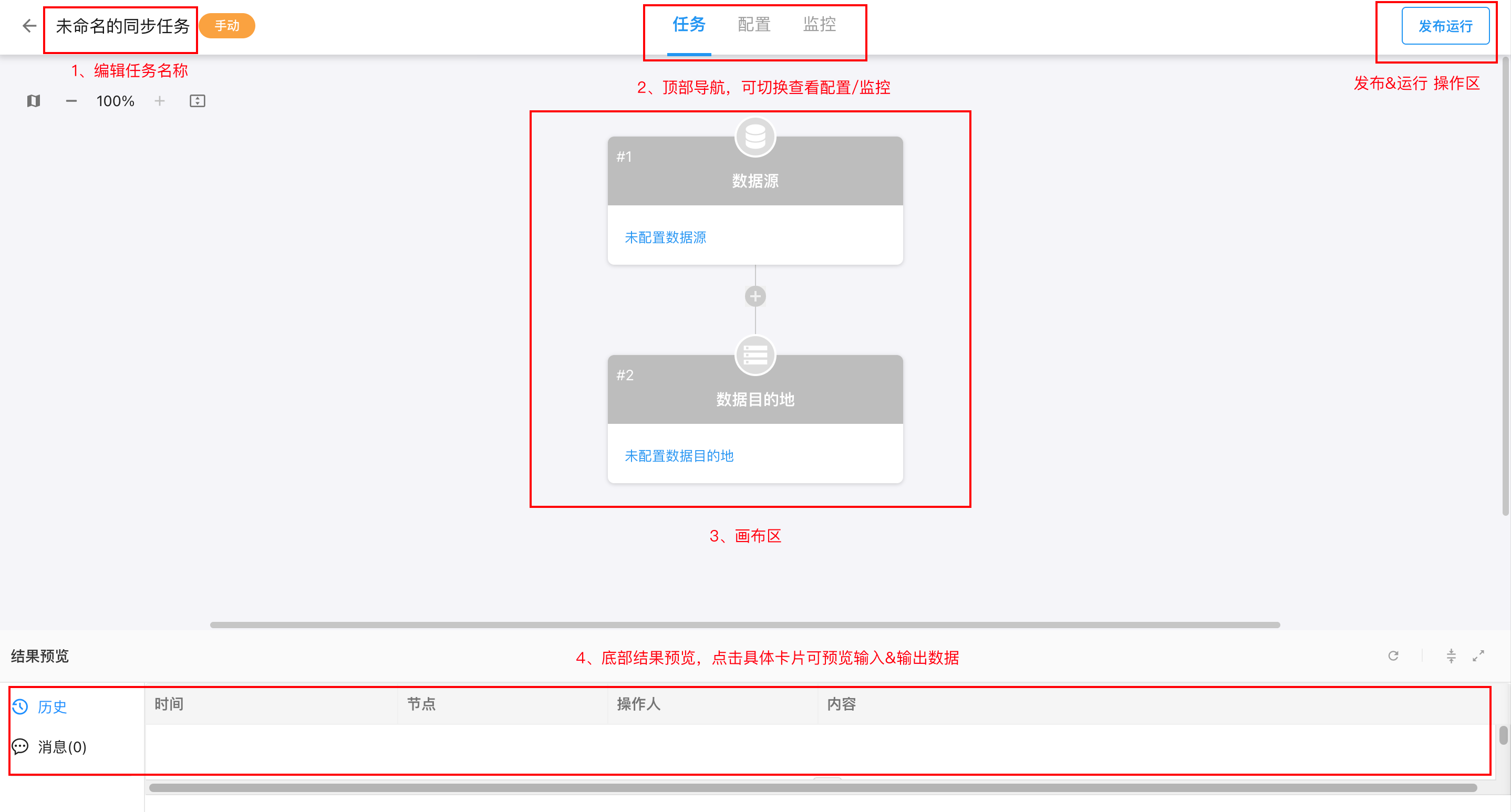Click the back arrow icon
Screen dimensions: 1511x812
point(29,26)
